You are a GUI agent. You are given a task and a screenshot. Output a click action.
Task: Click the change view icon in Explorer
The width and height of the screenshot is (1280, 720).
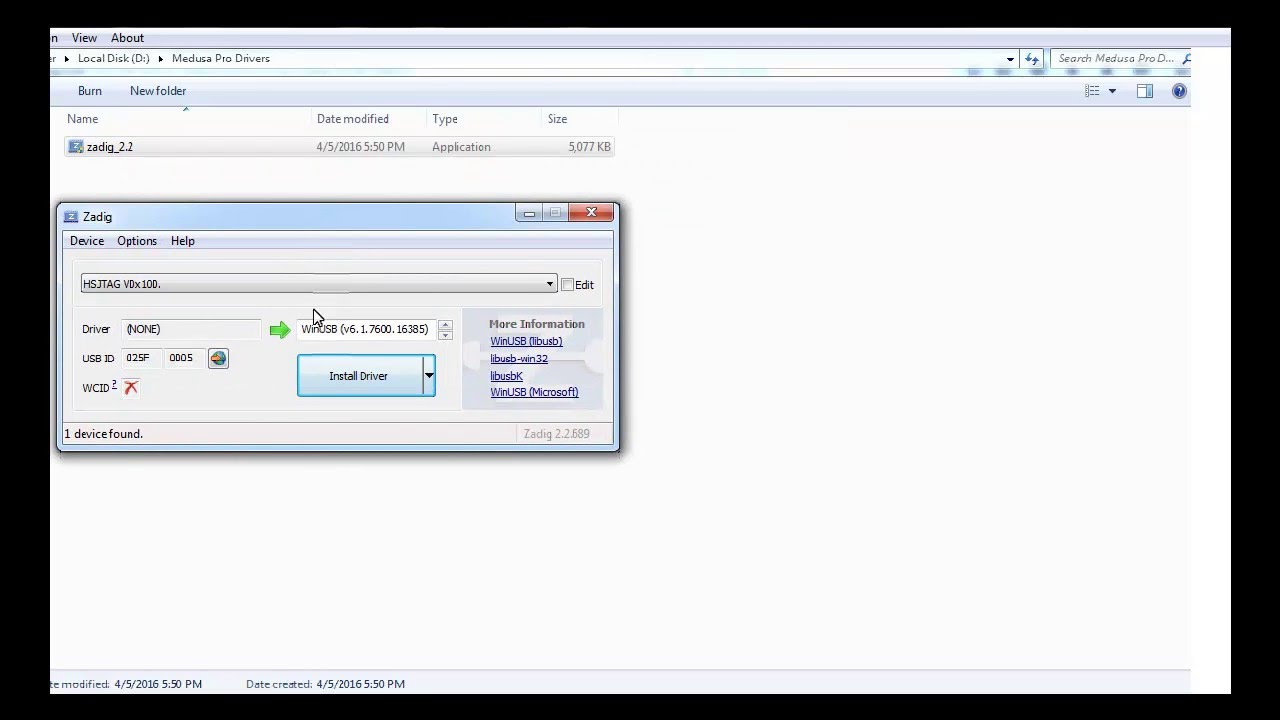1092,91
